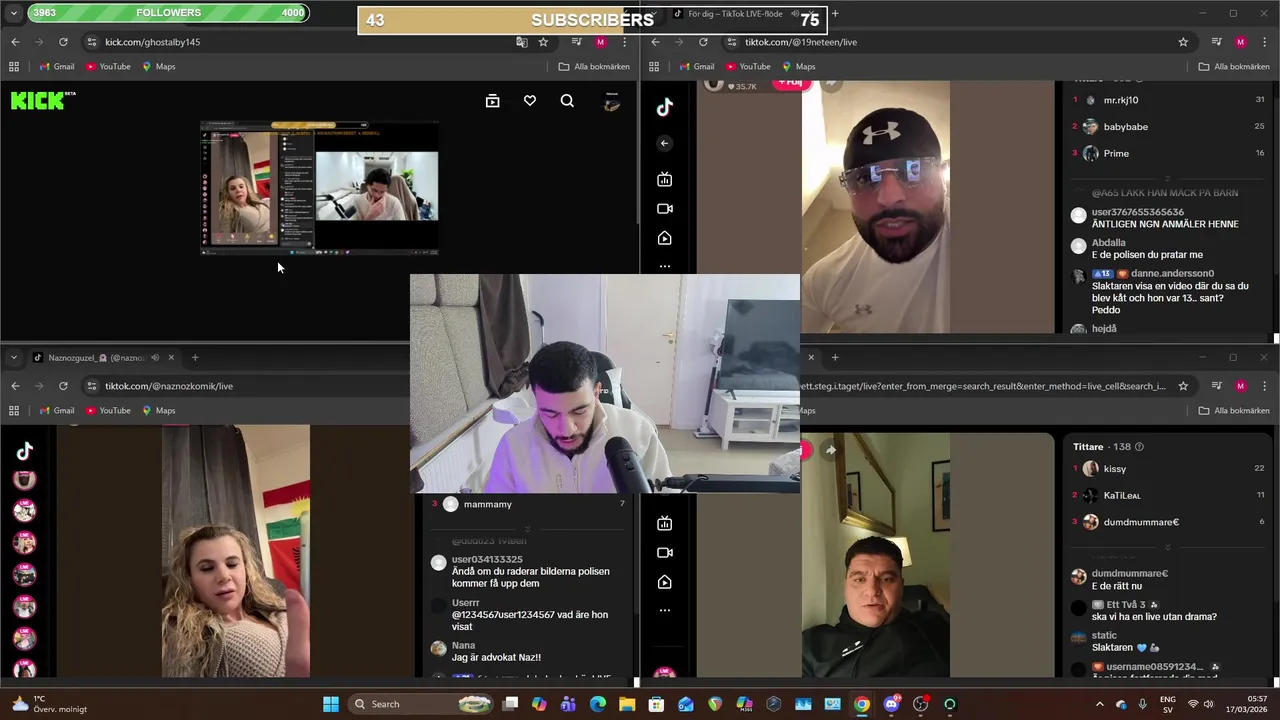Click the Kick magnifier search icon
This screenshot has width=1280, height=720.
click(567, 101)
